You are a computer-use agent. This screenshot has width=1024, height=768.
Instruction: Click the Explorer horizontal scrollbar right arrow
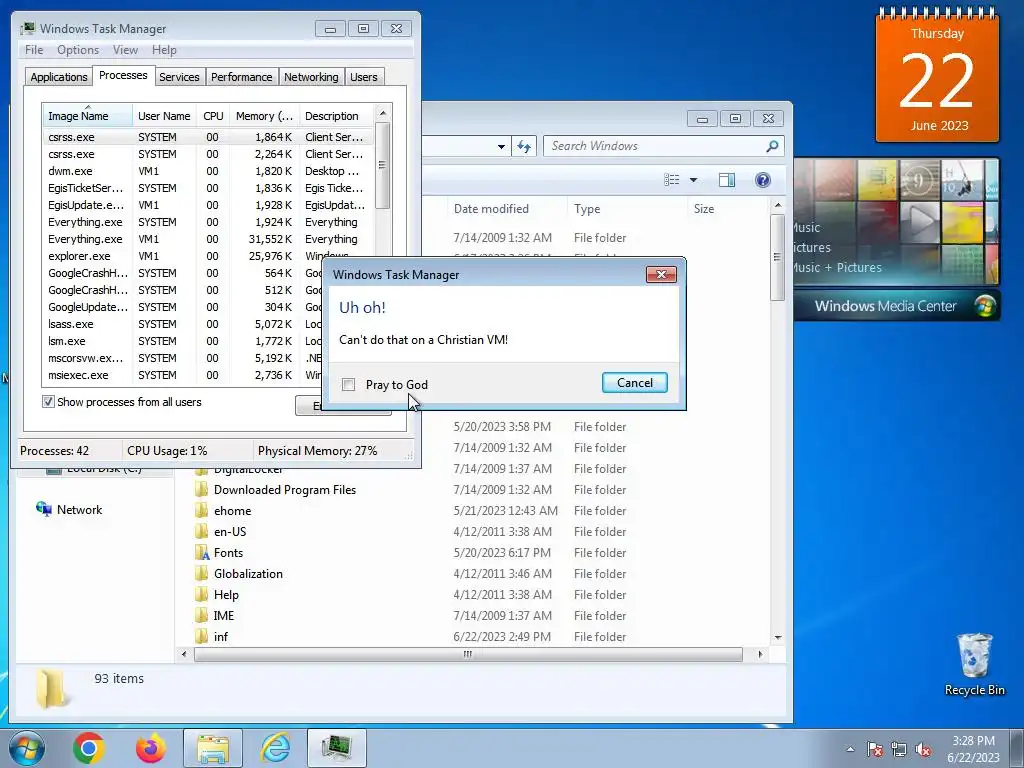point(760,654)
